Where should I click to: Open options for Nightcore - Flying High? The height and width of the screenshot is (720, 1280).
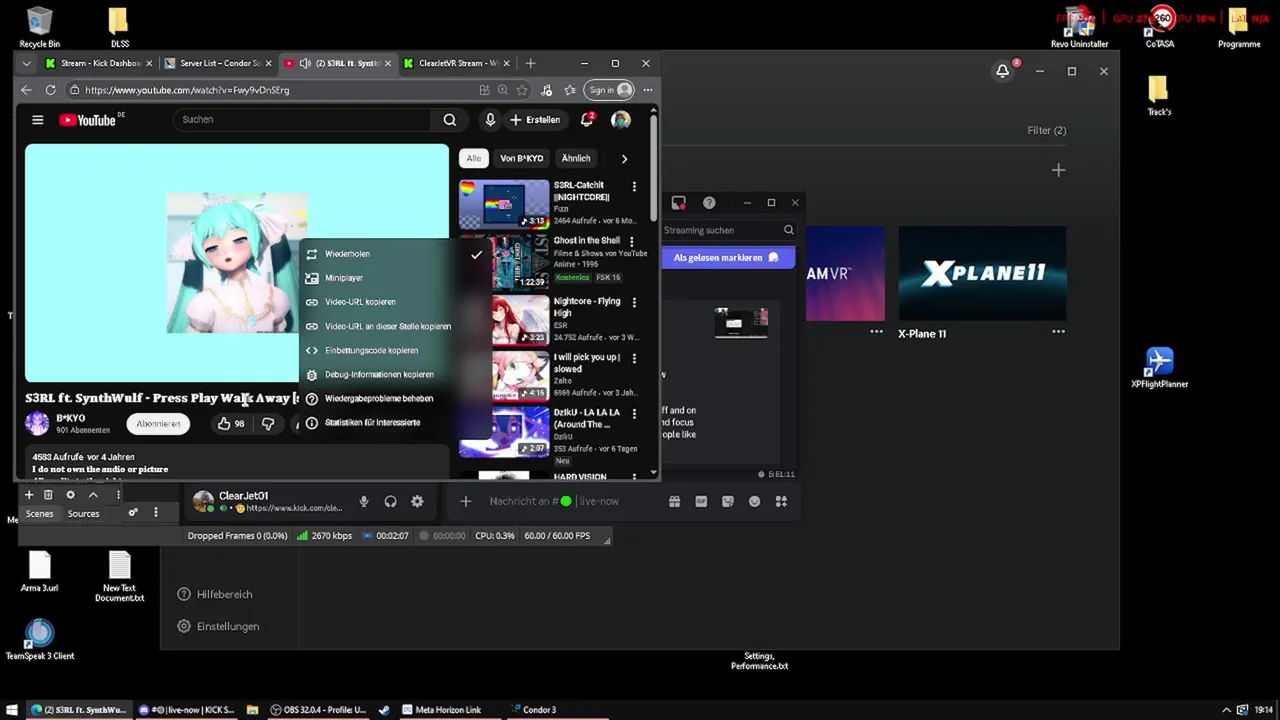pos(634,302)
